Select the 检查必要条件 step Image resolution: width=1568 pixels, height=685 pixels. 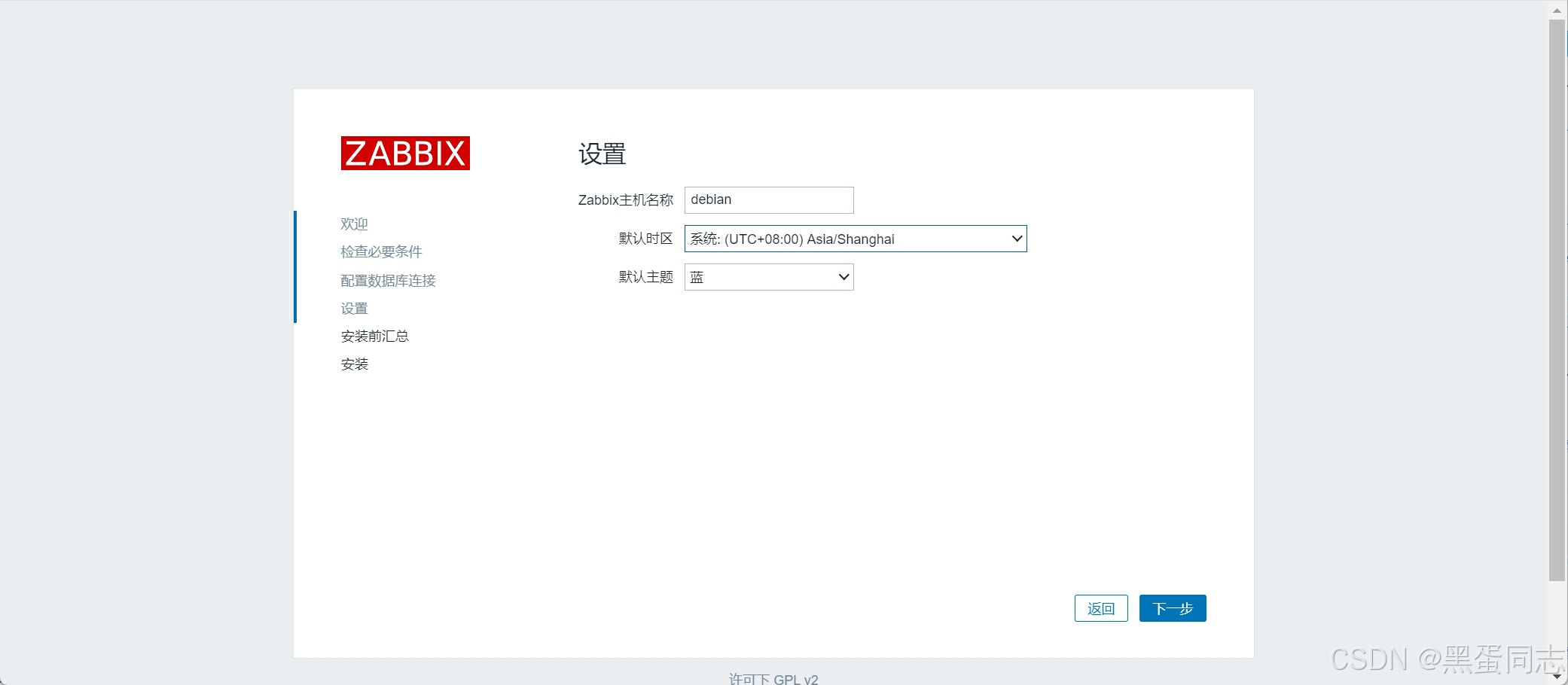(381, 252)
